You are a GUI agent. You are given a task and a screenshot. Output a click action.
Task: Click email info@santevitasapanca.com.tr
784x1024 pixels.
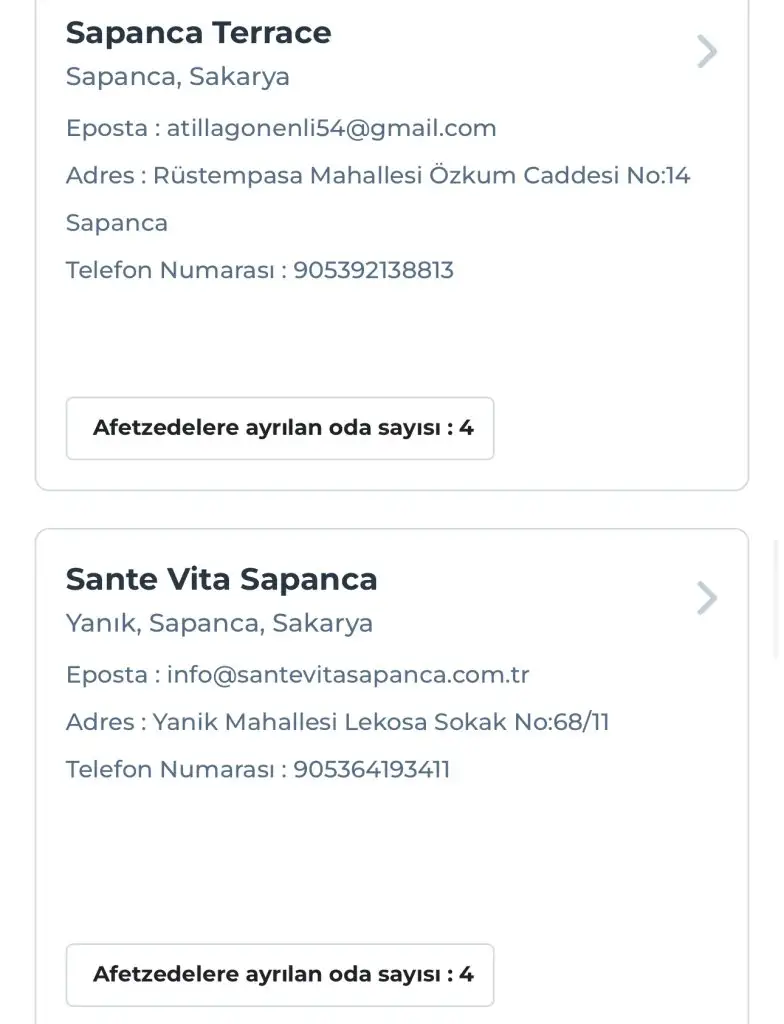coord(348,674)
